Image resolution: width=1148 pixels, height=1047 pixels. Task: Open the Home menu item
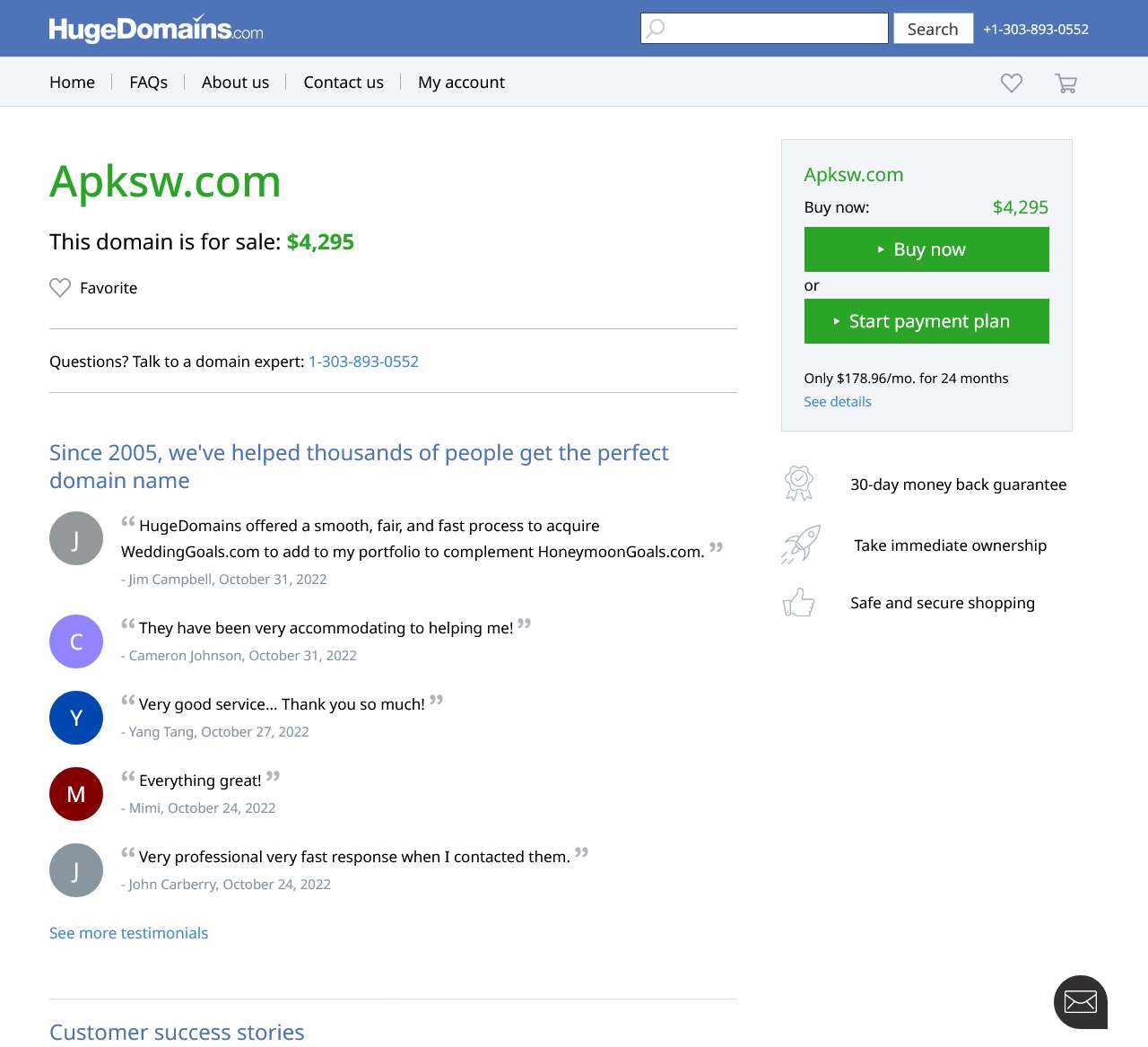(72, 82)
